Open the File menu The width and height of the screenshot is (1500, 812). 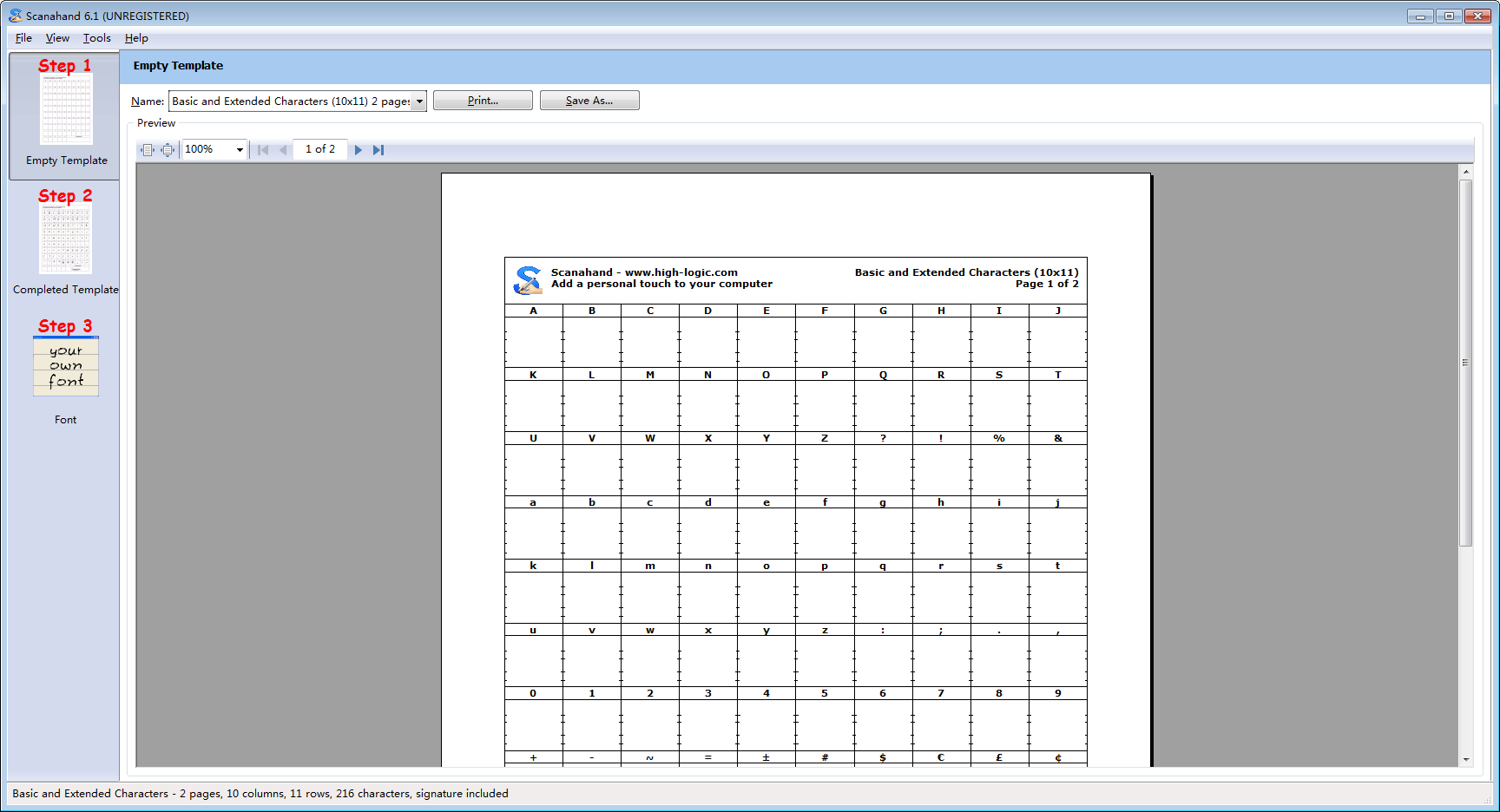point(23,38)
